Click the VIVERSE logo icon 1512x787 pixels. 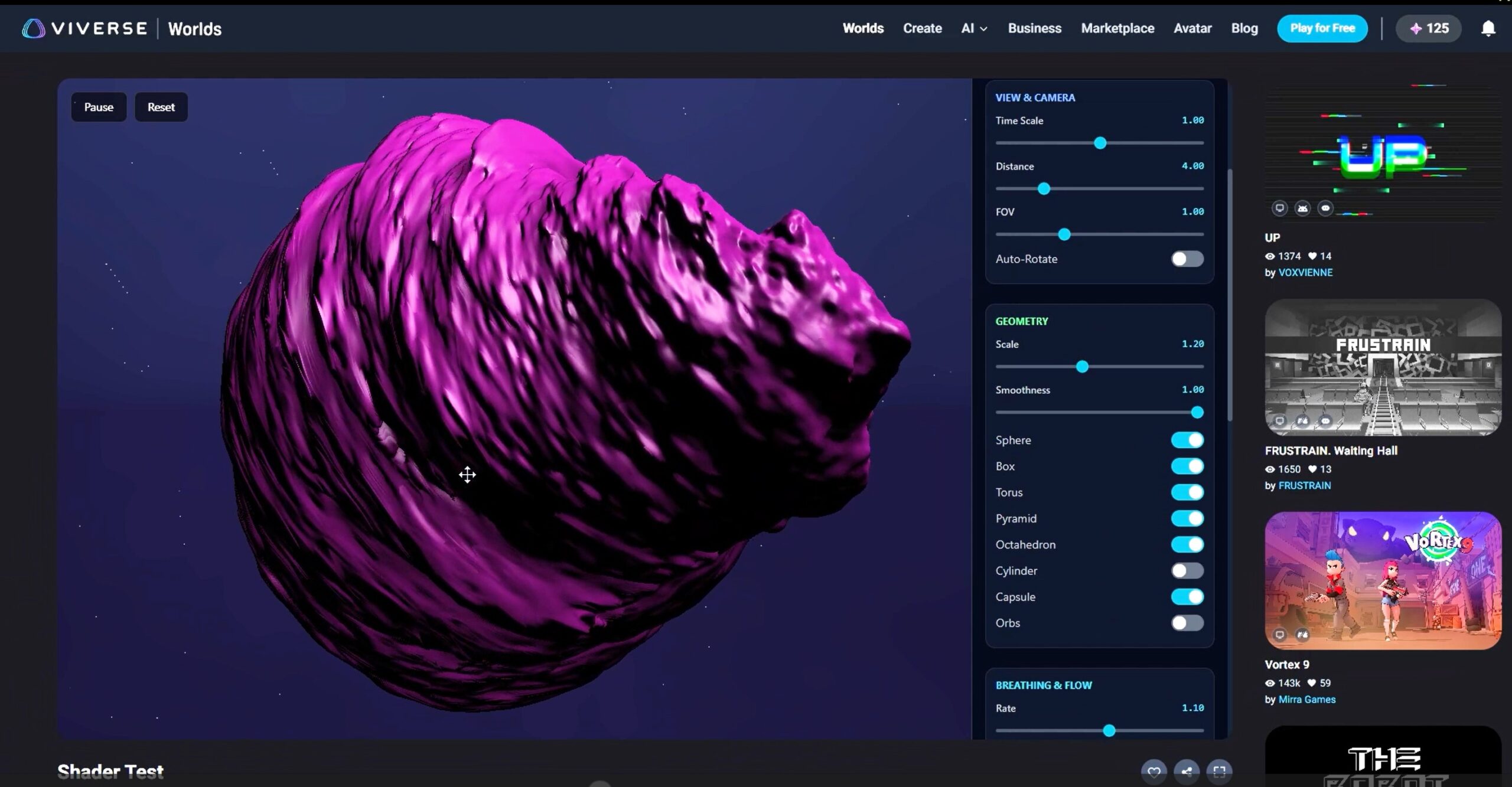33,28
